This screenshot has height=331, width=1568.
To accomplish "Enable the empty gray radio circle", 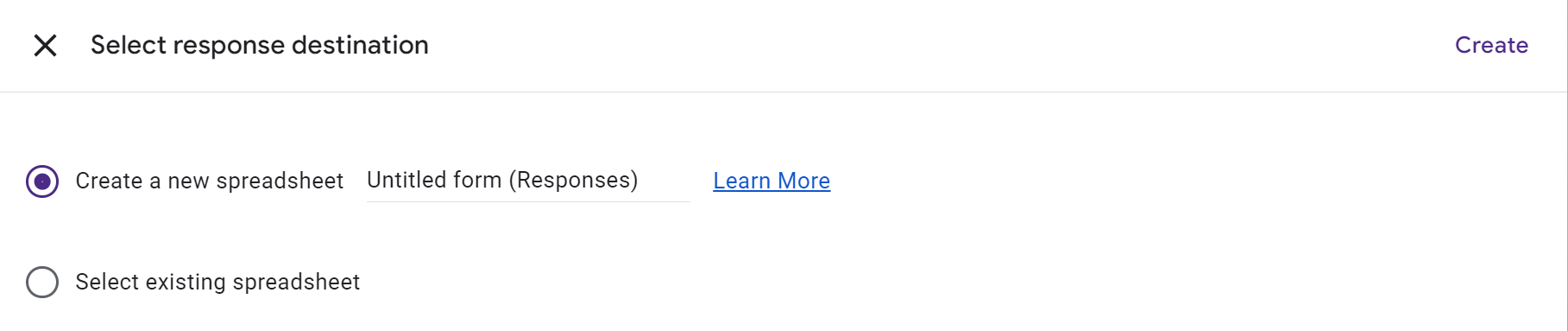I will [x=42, y=282].
